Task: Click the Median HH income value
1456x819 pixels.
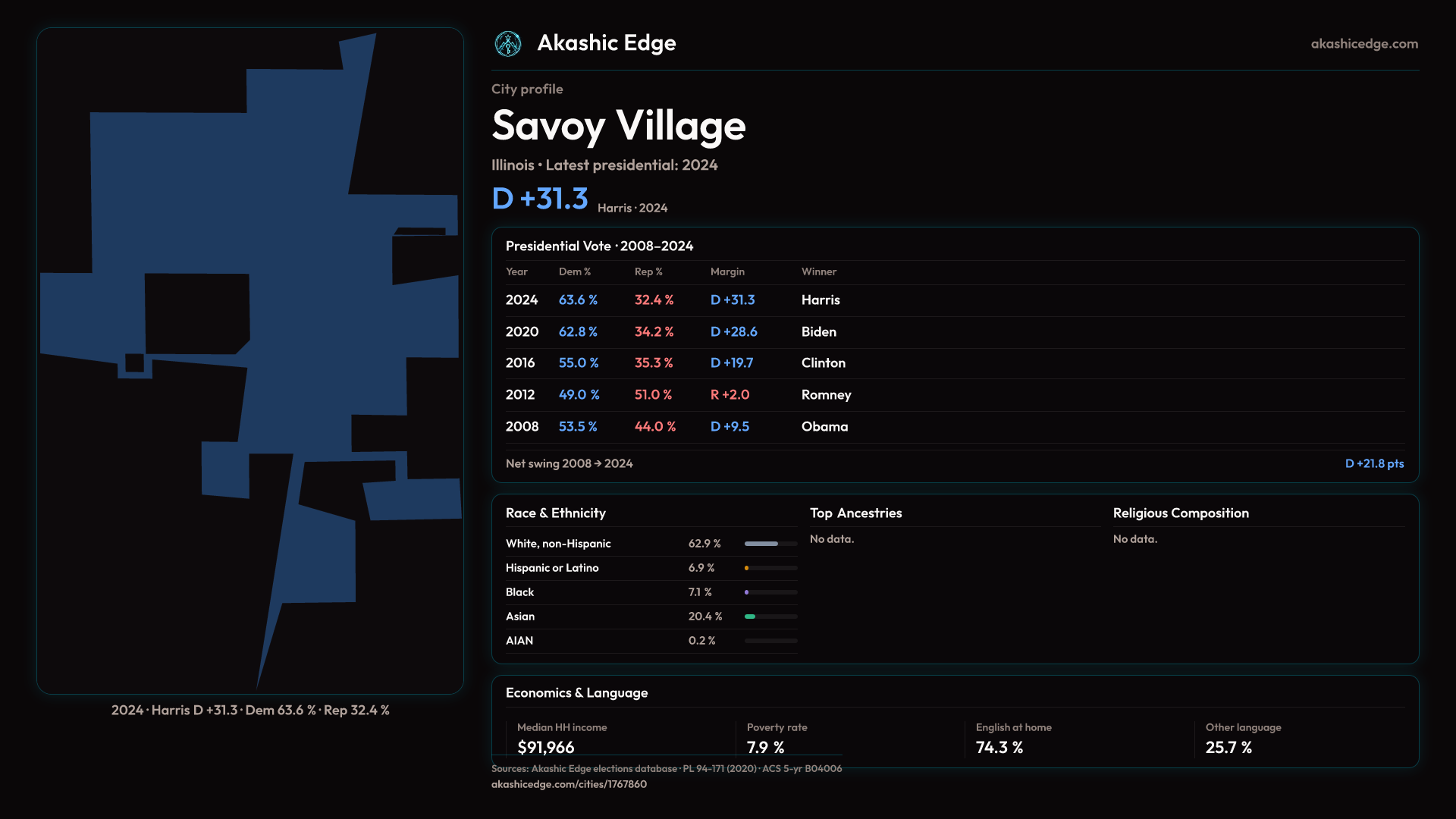Action: 545,747
